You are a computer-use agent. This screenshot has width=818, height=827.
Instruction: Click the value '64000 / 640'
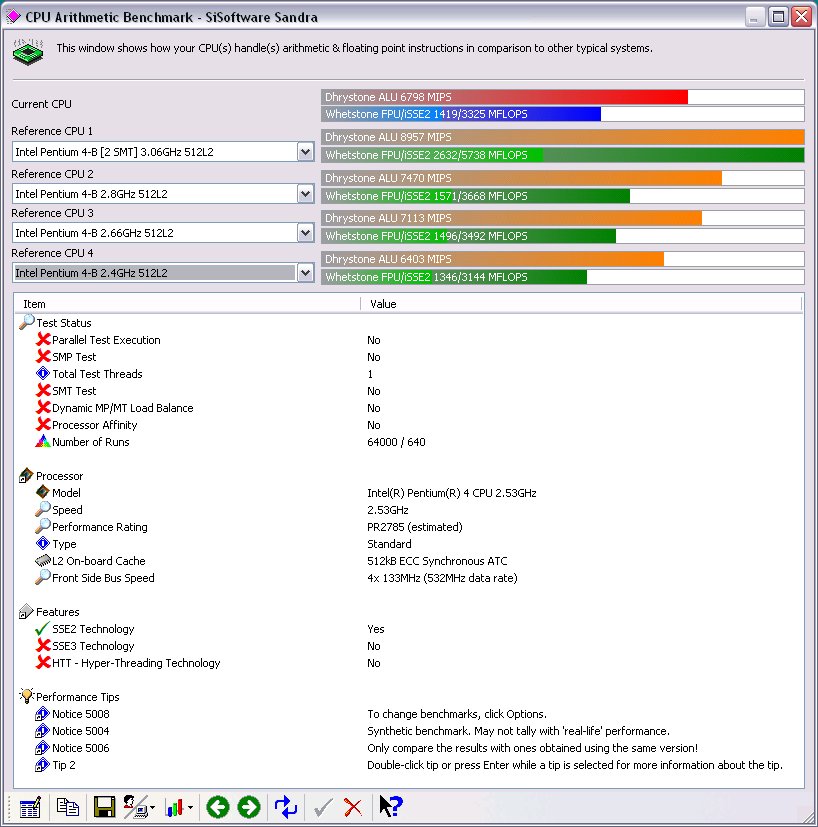click(x=396, y=442)
